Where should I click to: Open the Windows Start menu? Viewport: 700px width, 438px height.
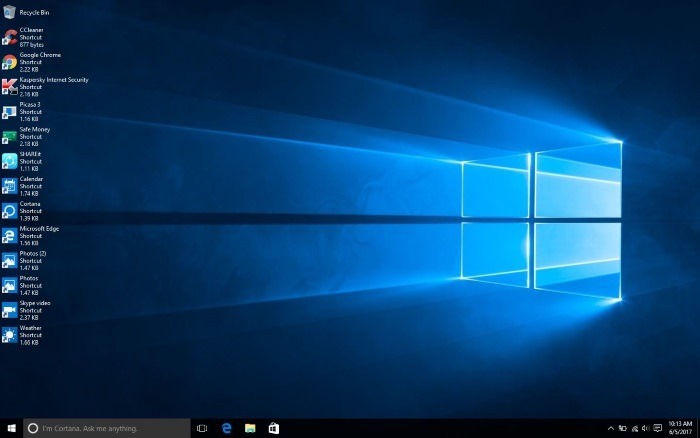pyautogui.click(x=12, y=428)
